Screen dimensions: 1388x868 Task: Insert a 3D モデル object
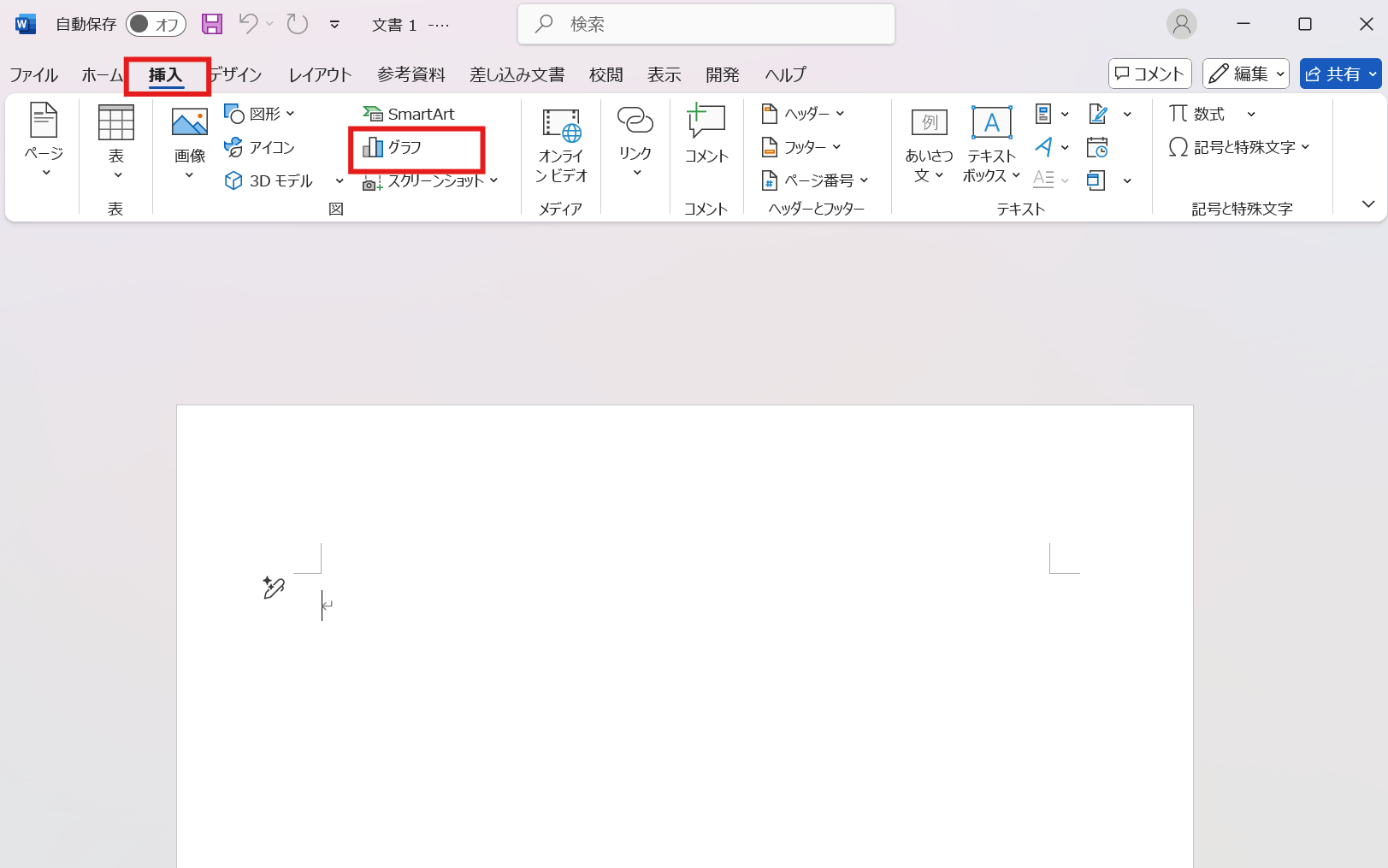coord(272,180)
